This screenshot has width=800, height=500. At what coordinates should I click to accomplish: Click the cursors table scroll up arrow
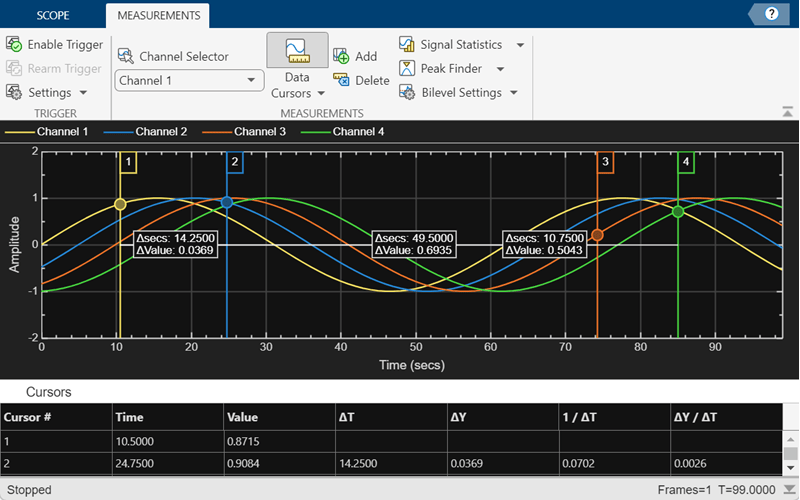click(790, 439)
